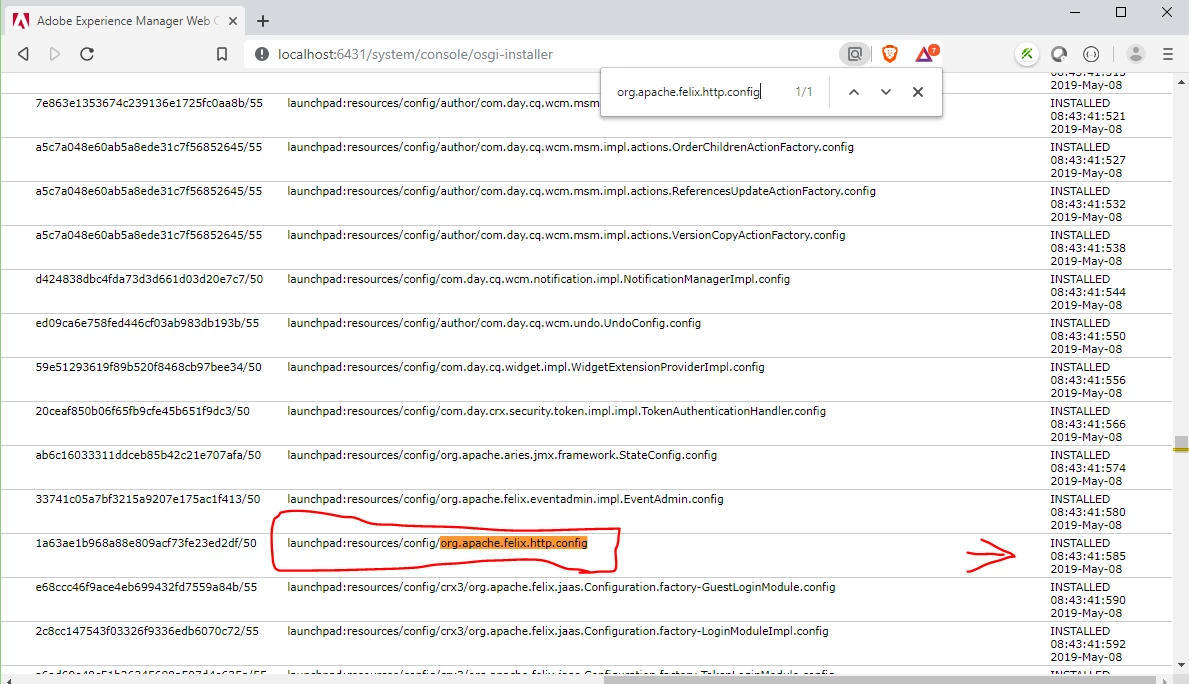The width and height of the screenshot is (1189, 684).
Task: Click the INSTALLED status at 08:43:41:566
Action: 1080,411
